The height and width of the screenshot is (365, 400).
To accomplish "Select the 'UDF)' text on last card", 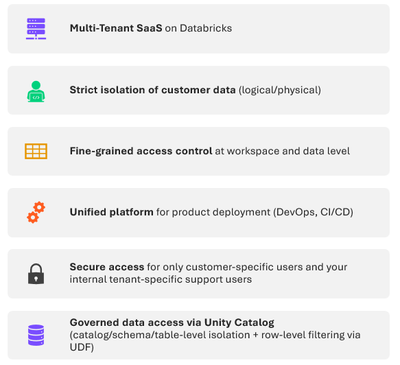I will click(x=82, y=347).
